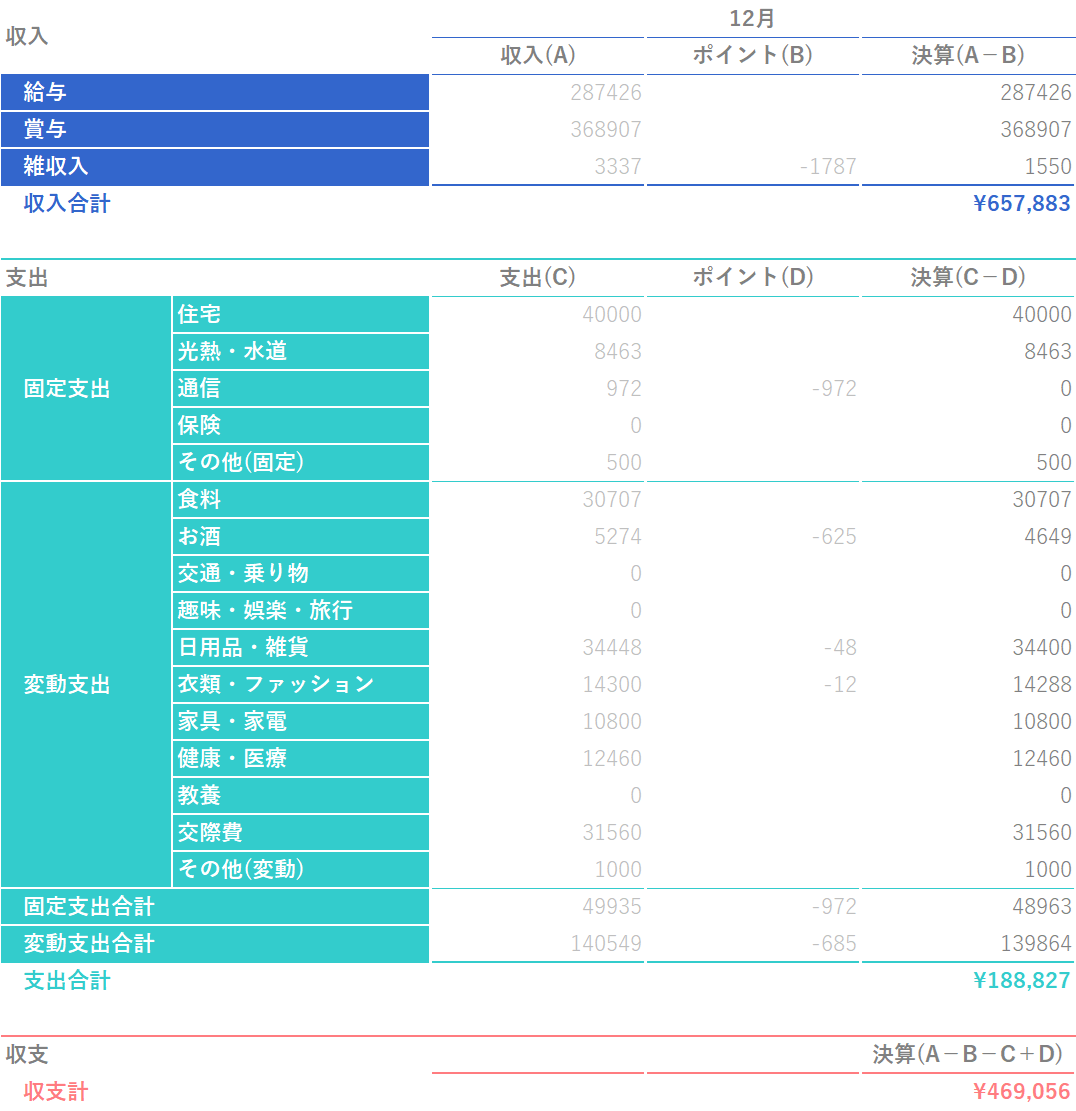Screen dimensions: 1076x1111
Task: Click the 固定支出 group header cell
Action: [67, 389]
